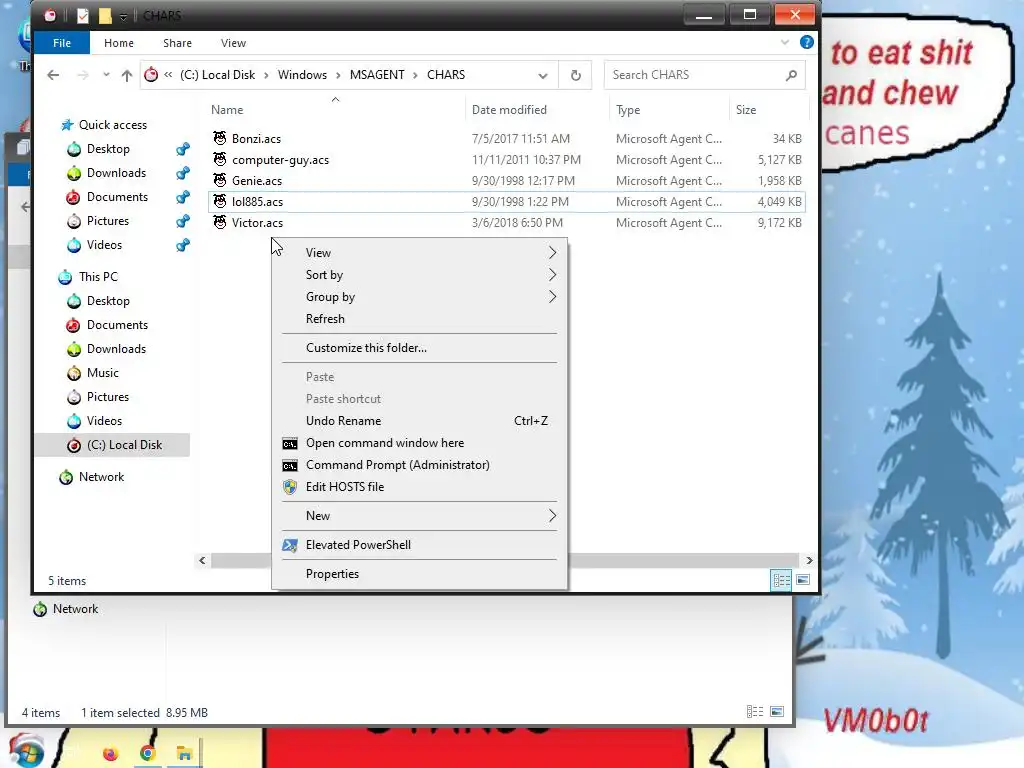Open Documents under Quick access

pyautogui.click(x=117, y=197)
